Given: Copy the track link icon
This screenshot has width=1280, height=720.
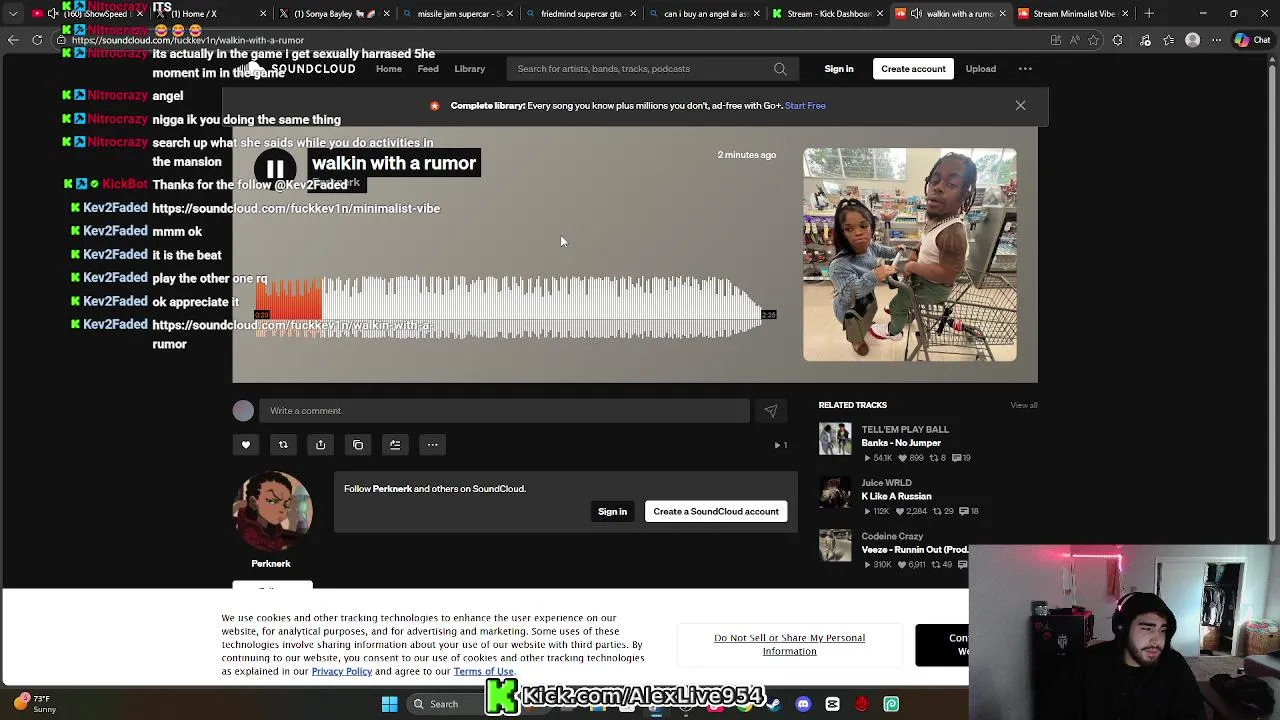Looking at the screenshot, I should (x=358, y=445).
